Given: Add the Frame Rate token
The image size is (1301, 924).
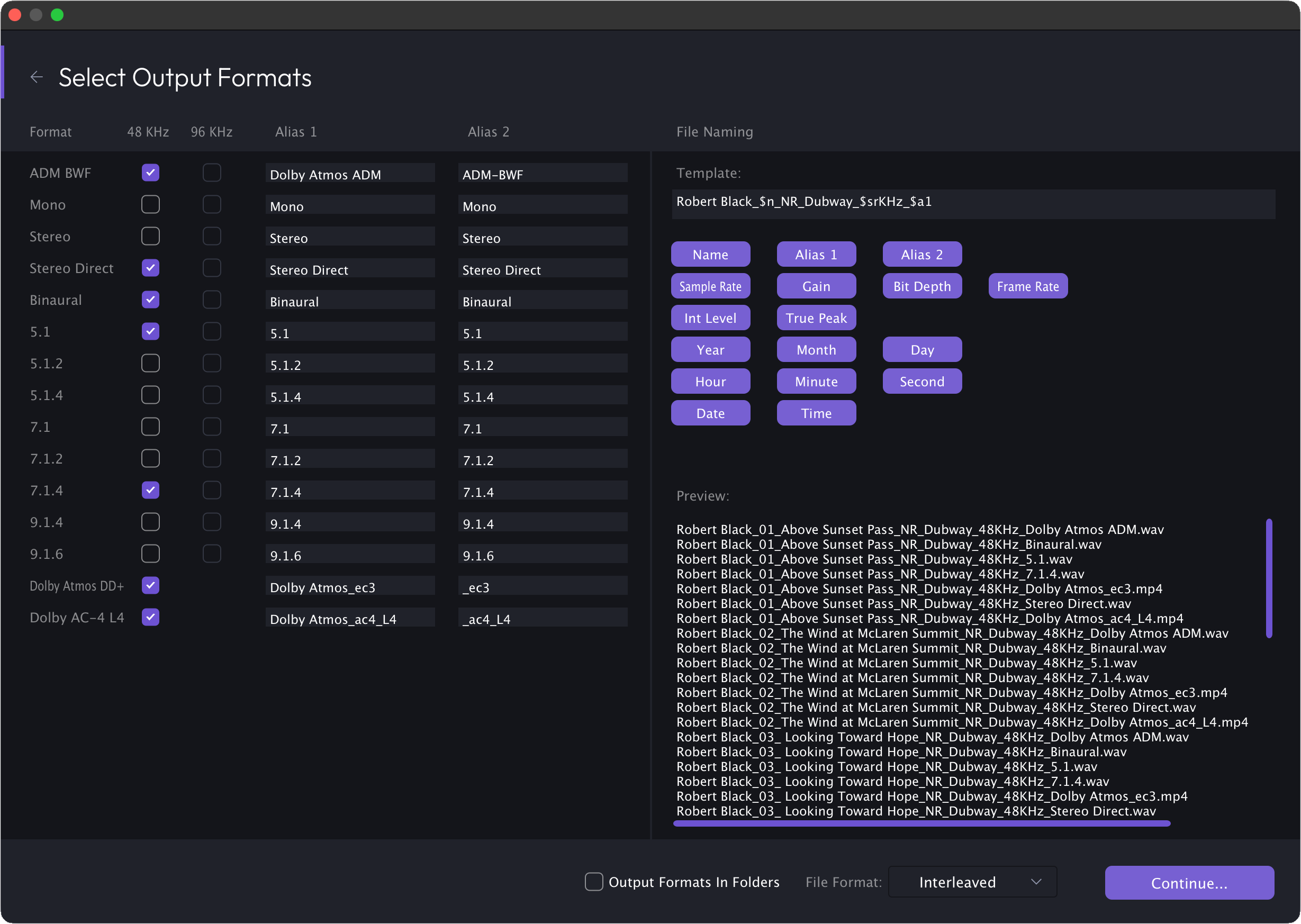Looking at the screenshot, I should 1028,286.
